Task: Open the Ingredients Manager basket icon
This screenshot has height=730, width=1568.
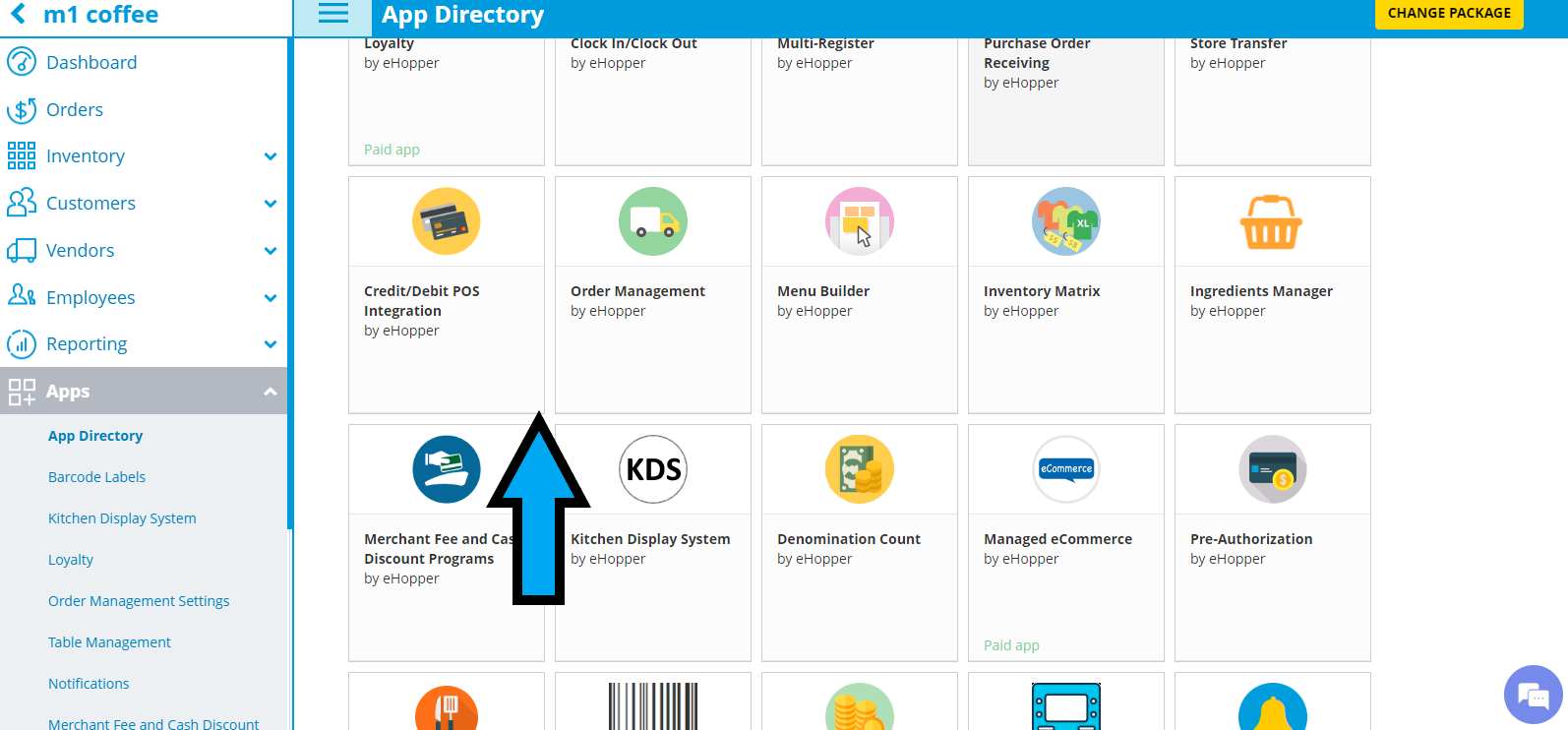Action: pos(1271,222)
